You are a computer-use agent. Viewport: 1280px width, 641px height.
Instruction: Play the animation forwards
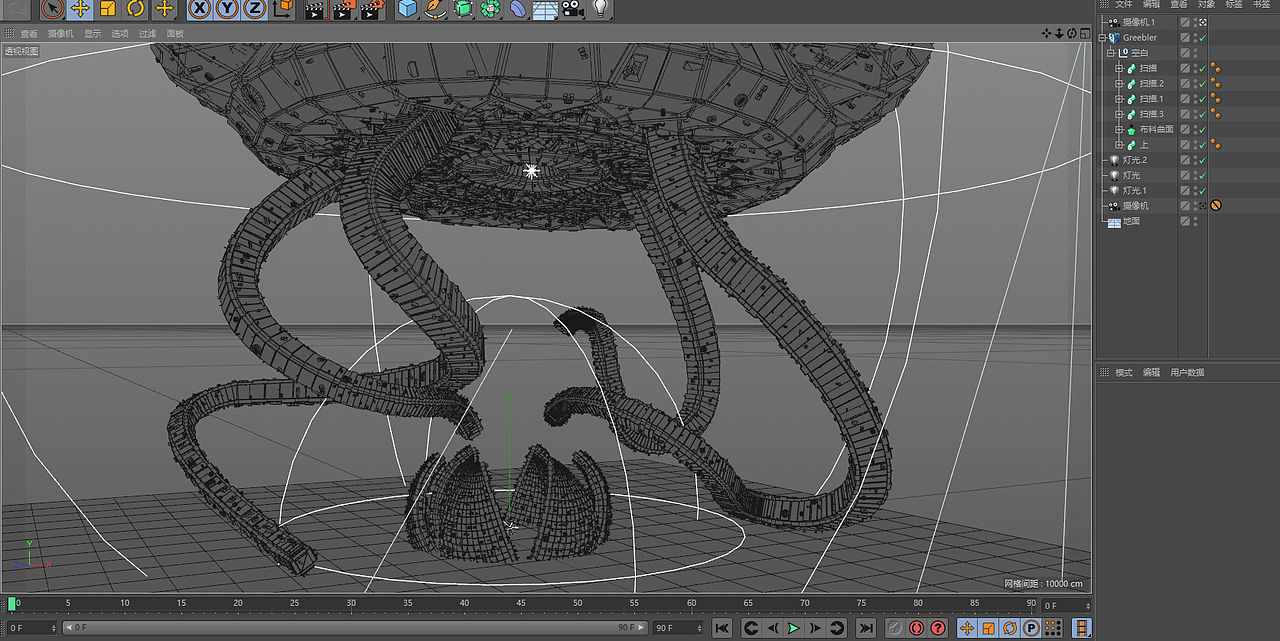coord(793,628)
